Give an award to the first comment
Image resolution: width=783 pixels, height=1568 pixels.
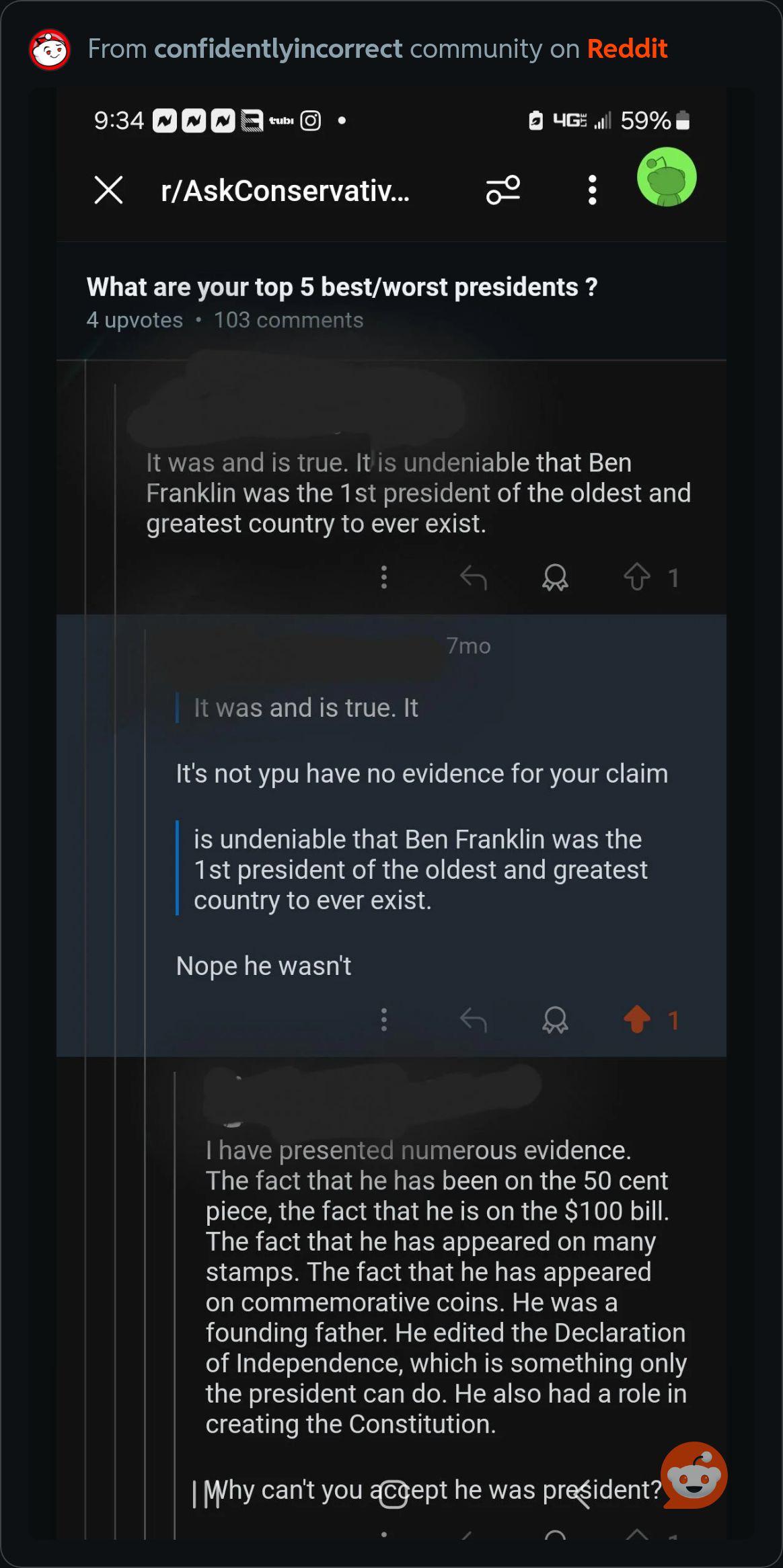tap(555, 578)
